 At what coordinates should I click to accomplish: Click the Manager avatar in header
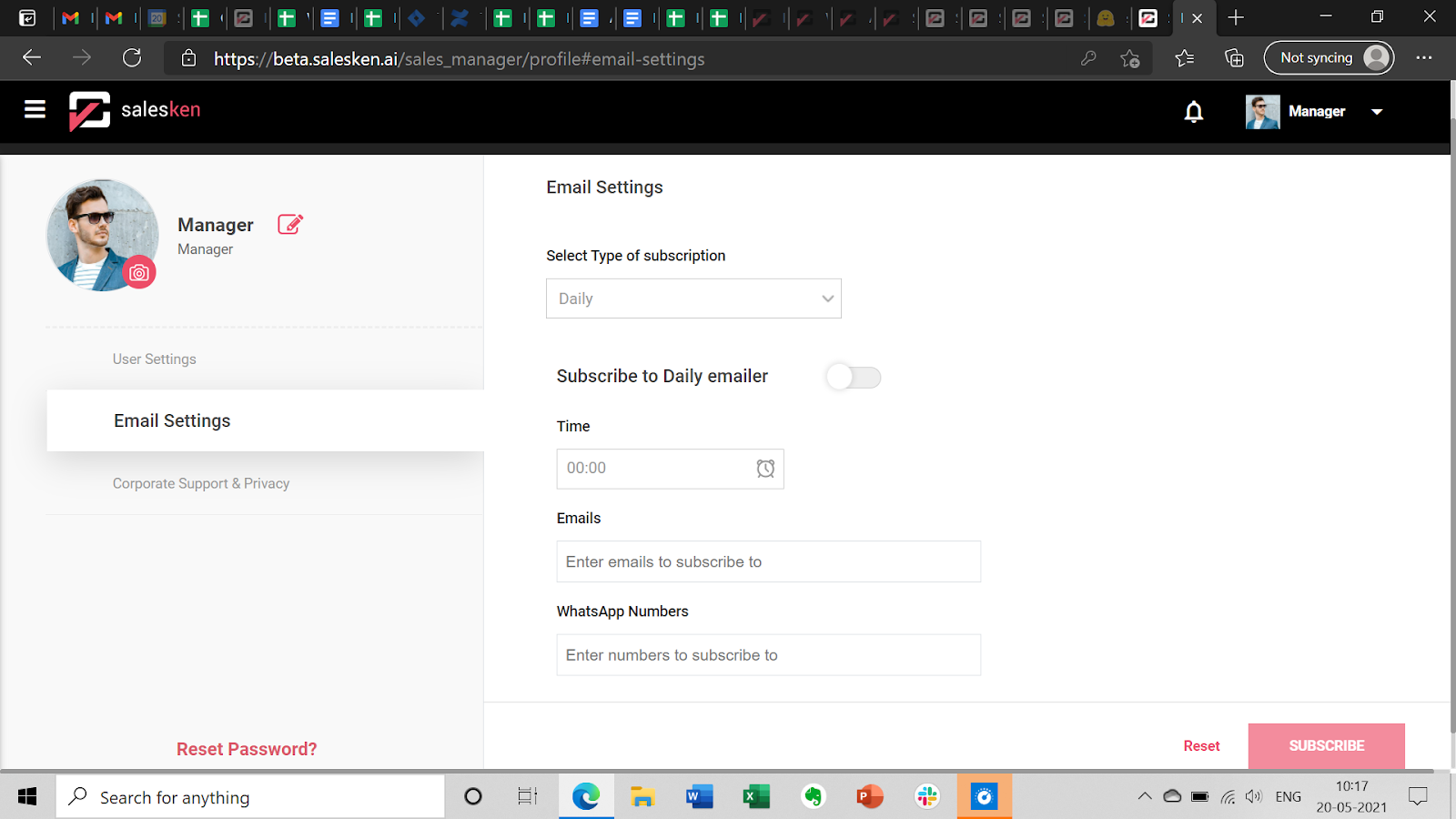(1262, 112)
